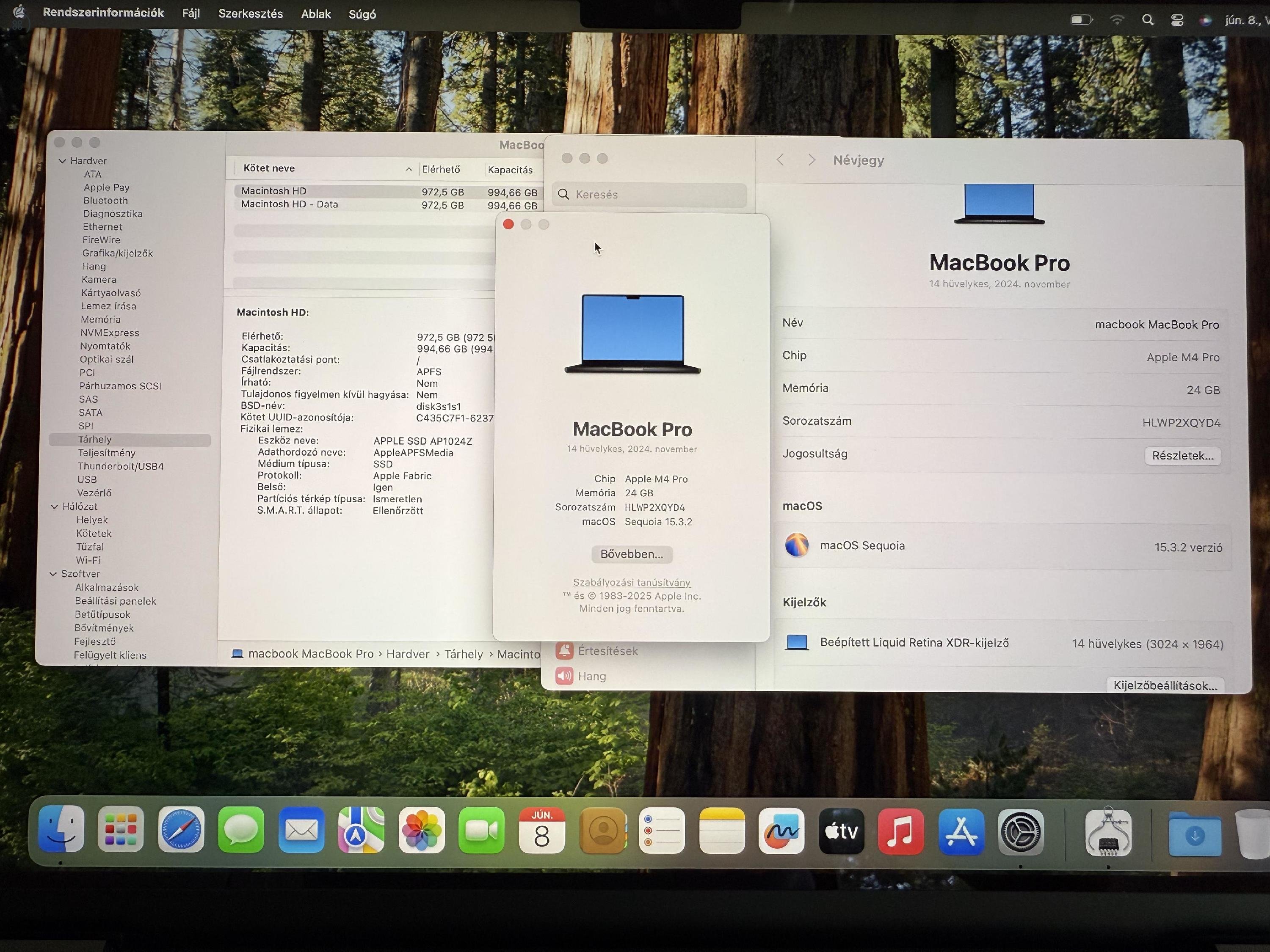Open Music app in the Dock
1270x952 pixels.
[x=901, y=831]
